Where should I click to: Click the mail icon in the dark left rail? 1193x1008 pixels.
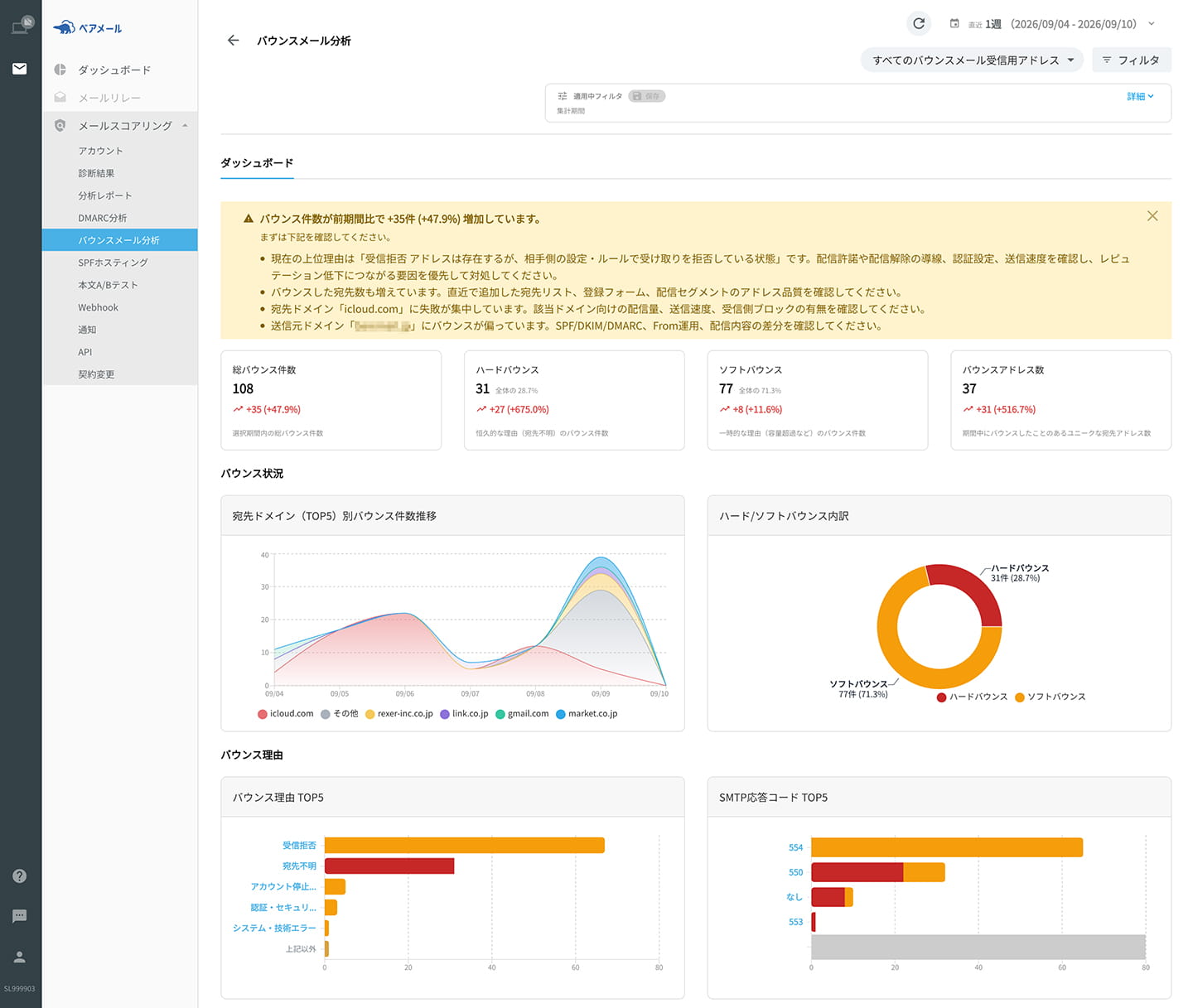(x=20, y=69)
